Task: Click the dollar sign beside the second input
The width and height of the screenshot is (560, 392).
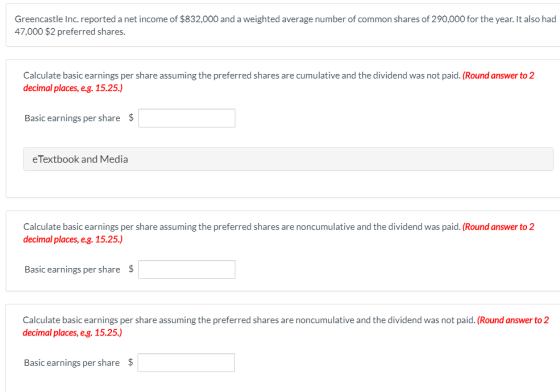Action: (131, 269)
